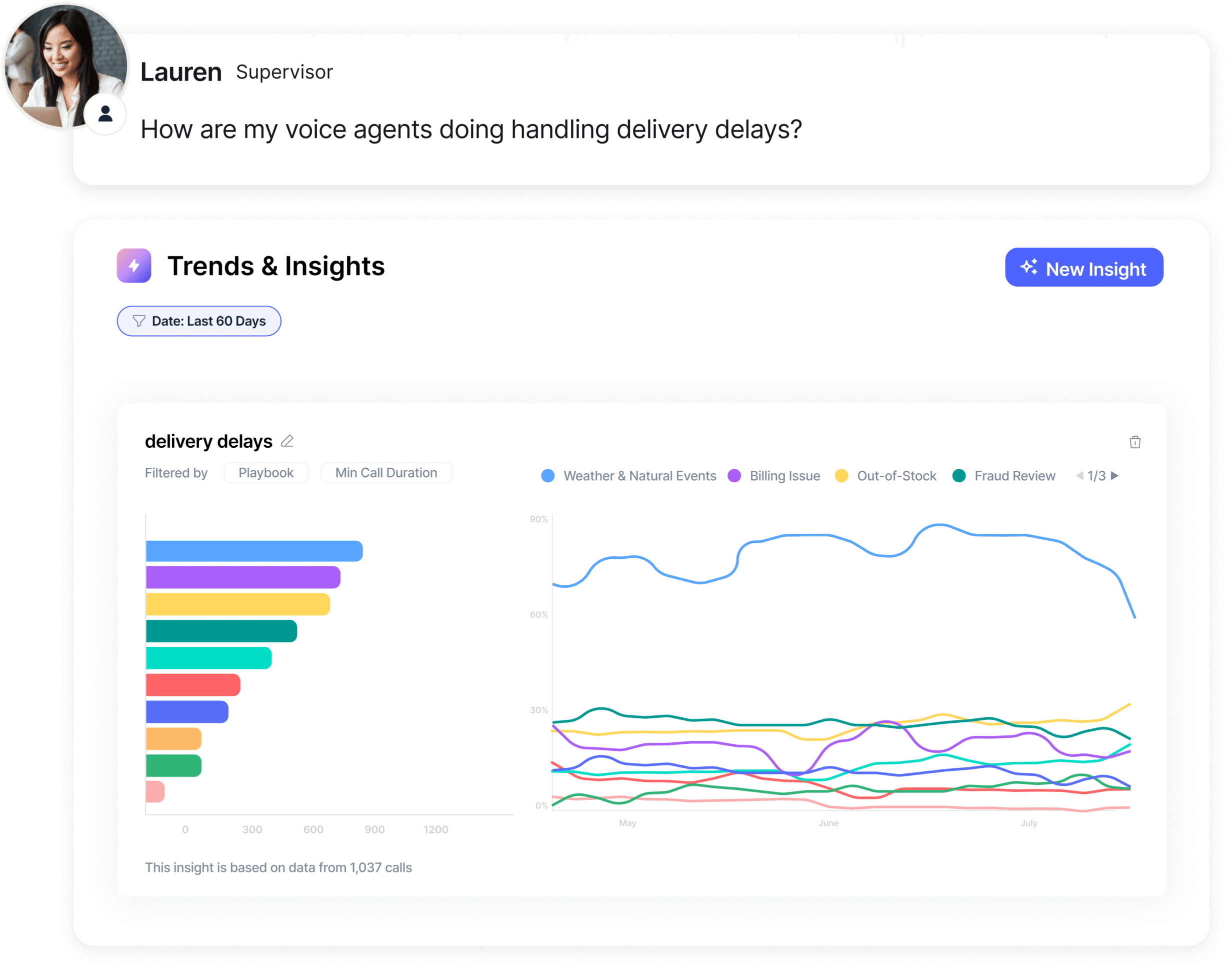The width and height of the screenshot is (1232, 972).
Task: Toggle the Fraud Review series in the legend
Action: pyautogui.click(x=959, y=476)
